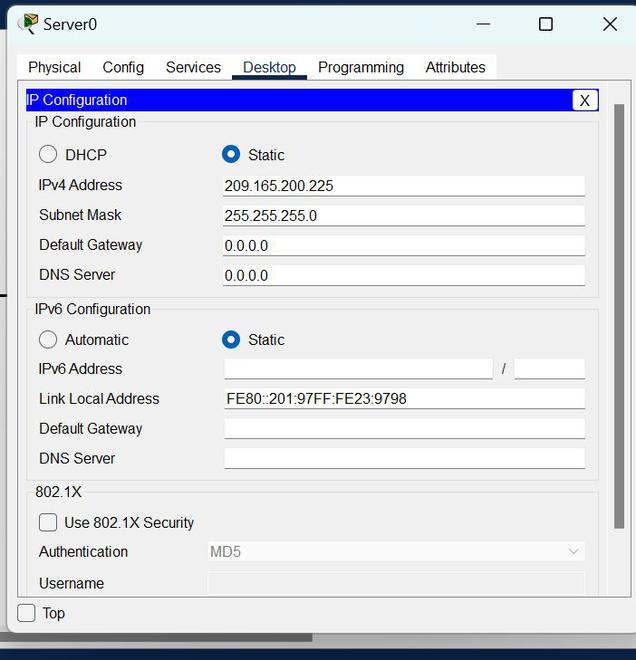The image size is (636, 660).
Task: Maximize the Server0 window
Action: [x=546, y=24]
